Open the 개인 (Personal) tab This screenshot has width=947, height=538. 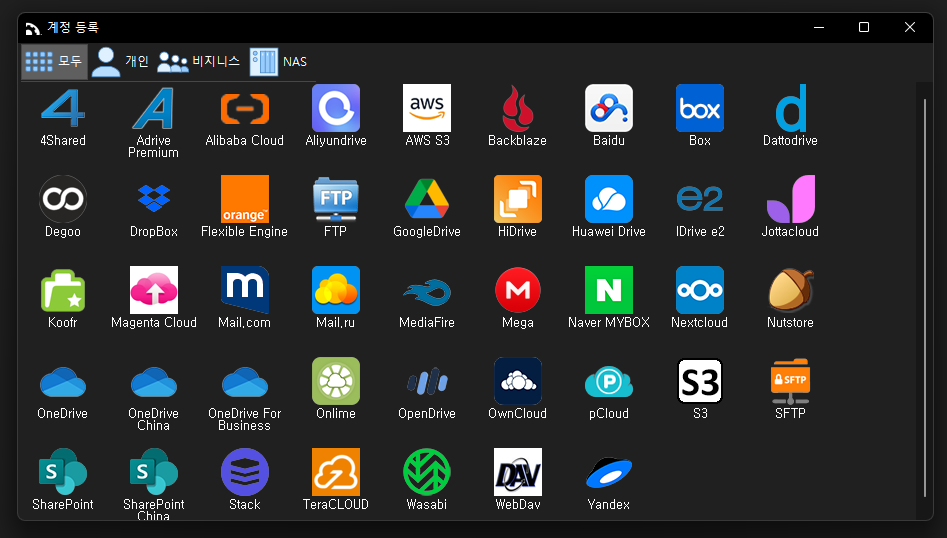pyautogui.click(x=120, y=62)
